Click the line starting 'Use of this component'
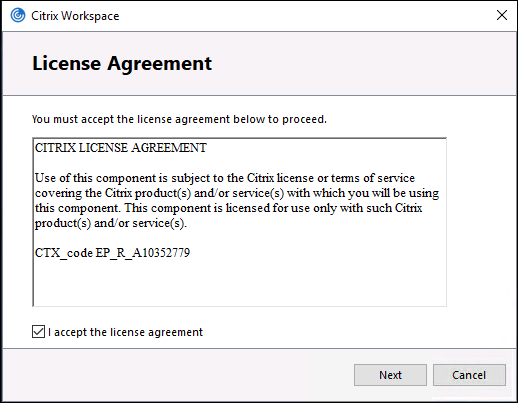The image size is (518, 403). tap(225, 178)
